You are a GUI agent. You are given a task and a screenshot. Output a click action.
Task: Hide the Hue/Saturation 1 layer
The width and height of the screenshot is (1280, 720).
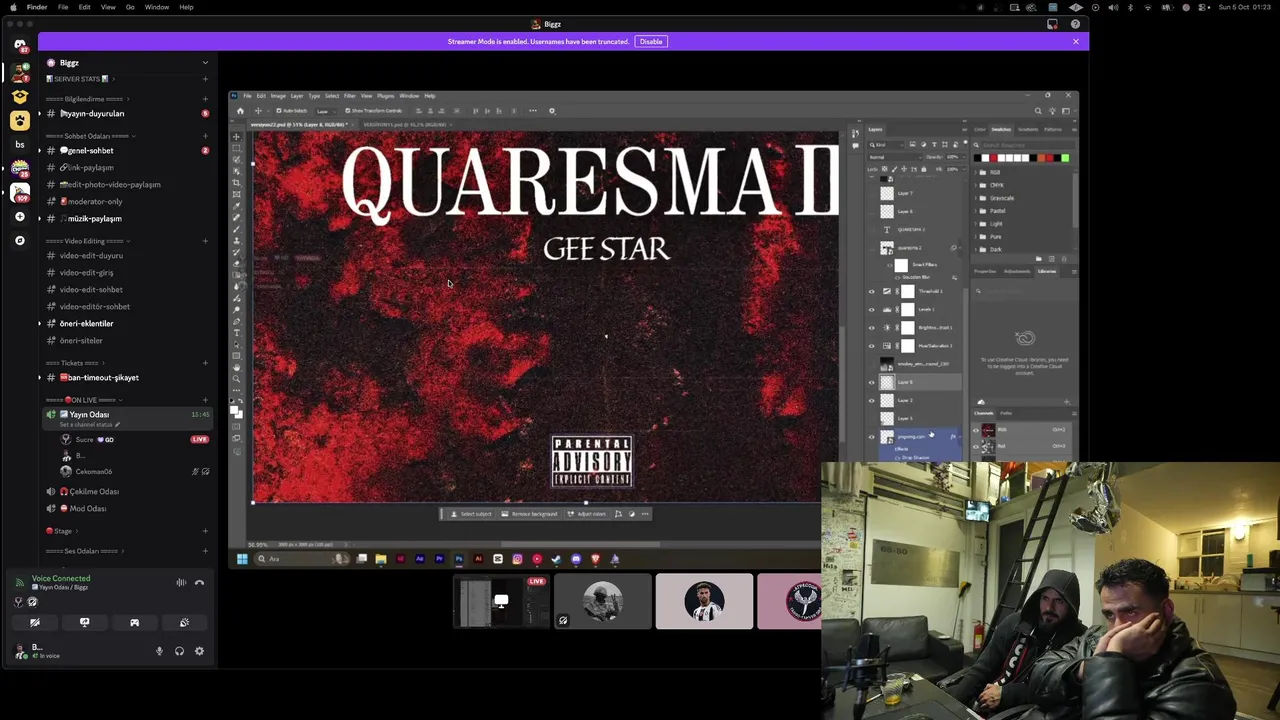point(871,346)
